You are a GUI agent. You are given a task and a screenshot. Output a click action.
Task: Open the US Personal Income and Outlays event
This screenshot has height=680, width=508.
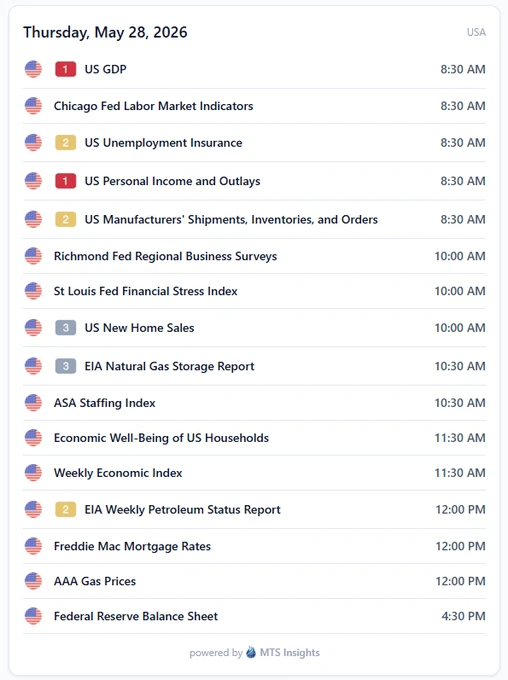[x=172, y=181]
